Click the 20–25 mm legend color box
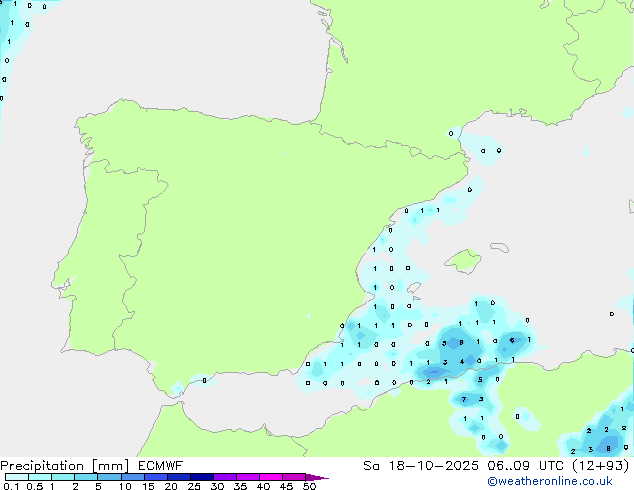This screenshot has height=490, width=634. tap(178, 477)
